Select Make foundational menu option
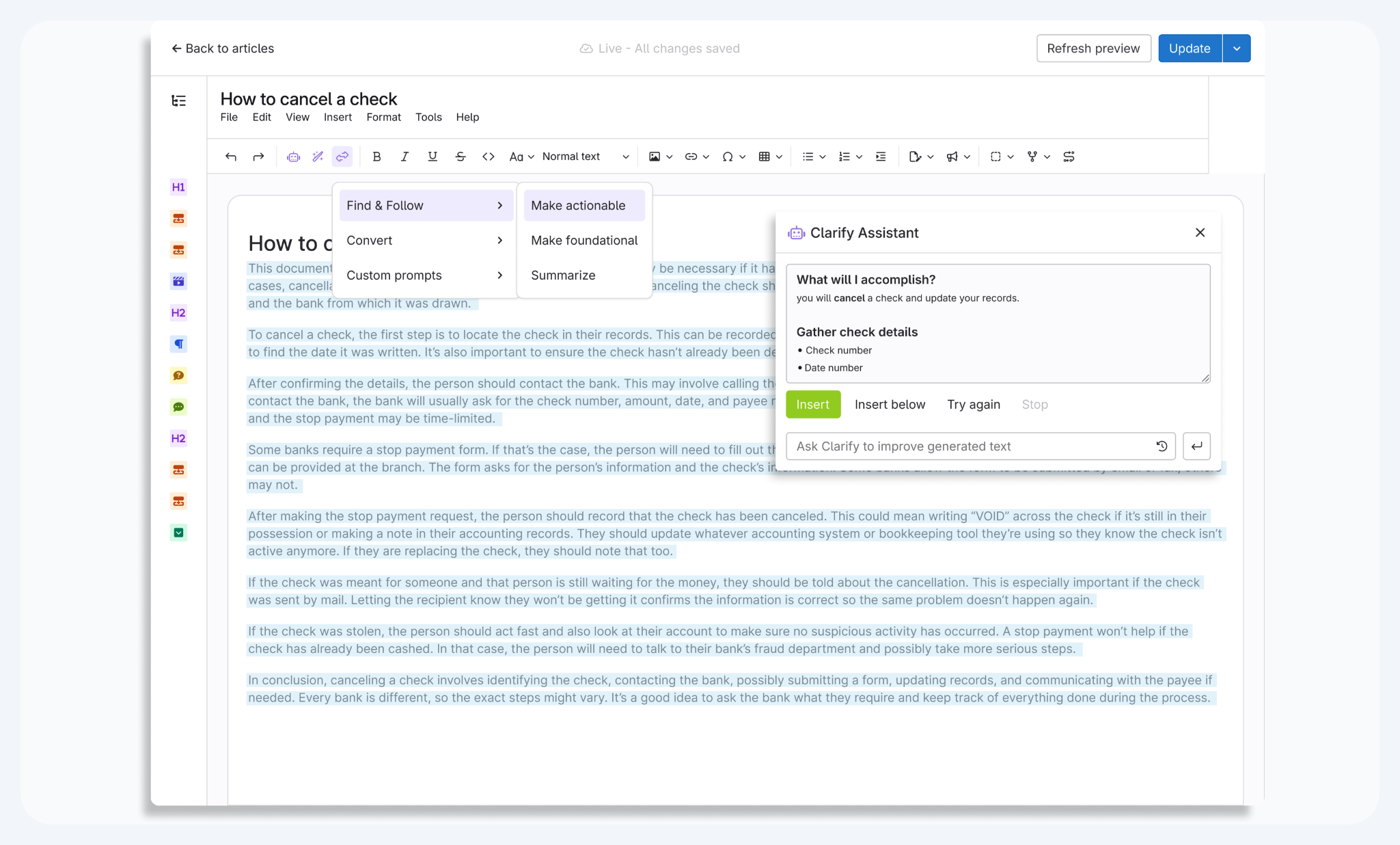Viewport: 1400px width, 845px height. point(584,241)
